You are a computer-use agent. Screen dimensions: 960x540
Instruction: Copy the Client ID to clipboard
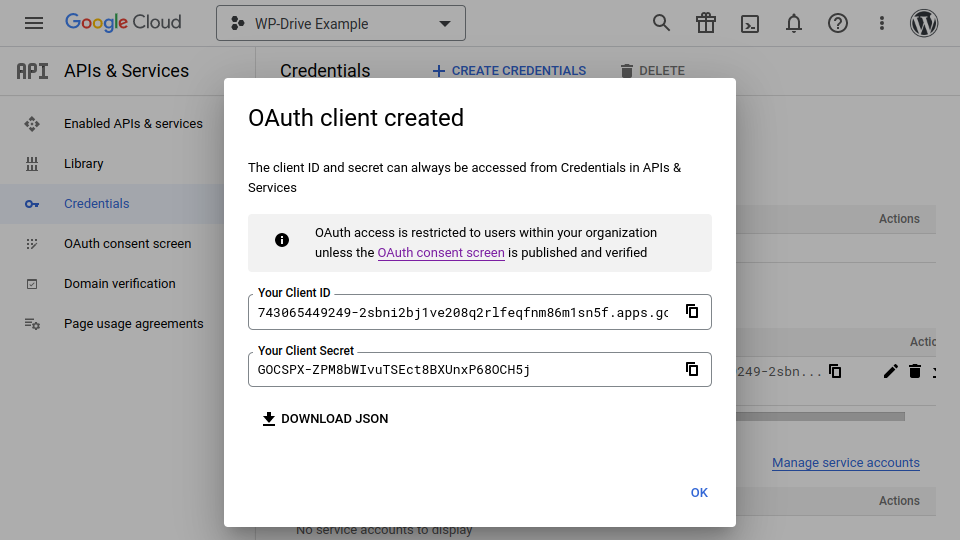691,311
